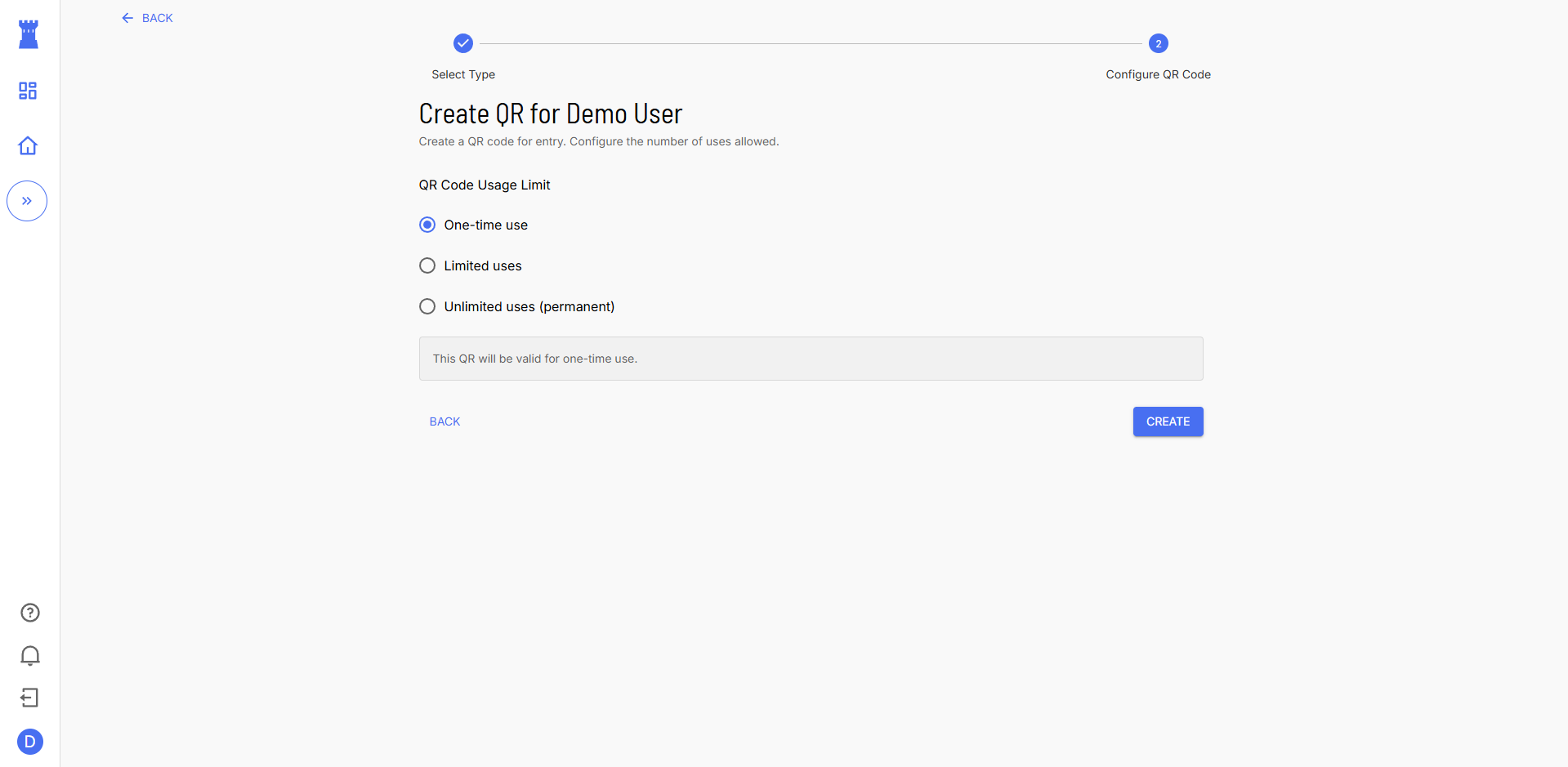The width and height of the screenshot is (1568, 767).
Task: Click the step 2 Configure QR Code circle
Action: pyautogui.click(x=1158, y=43)
